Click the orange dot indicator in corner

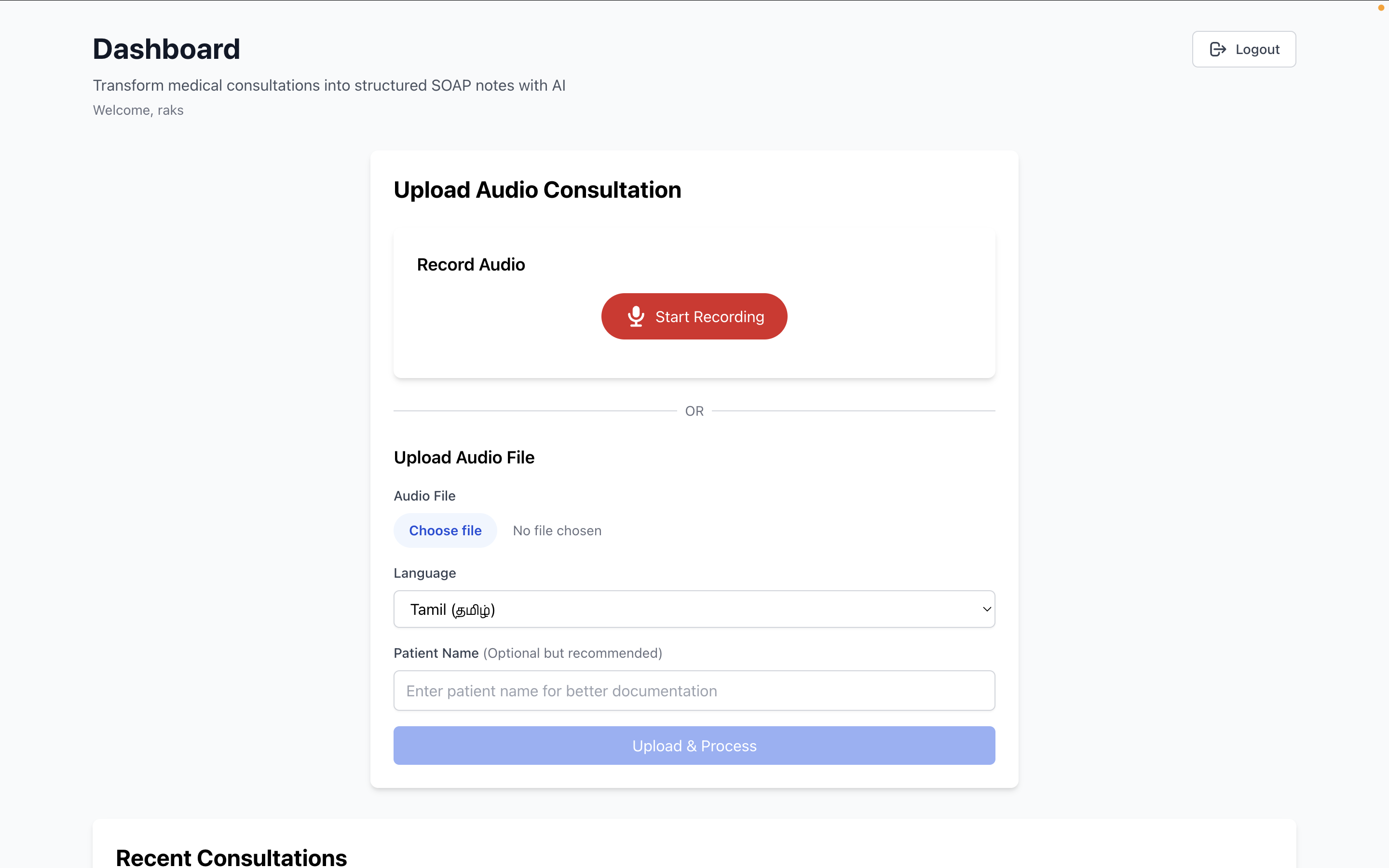click(1381, 7)
